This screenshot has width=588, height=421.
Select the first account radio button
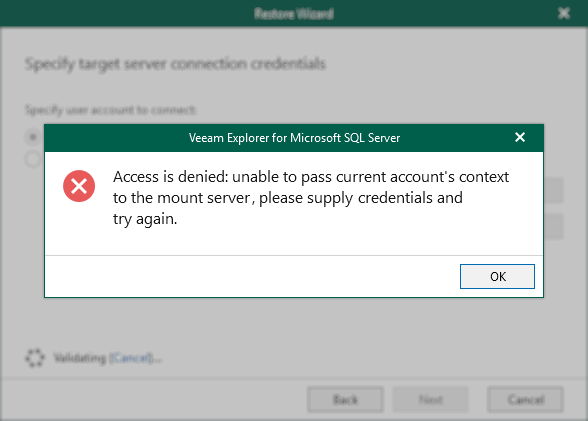(x=33, y=137)
